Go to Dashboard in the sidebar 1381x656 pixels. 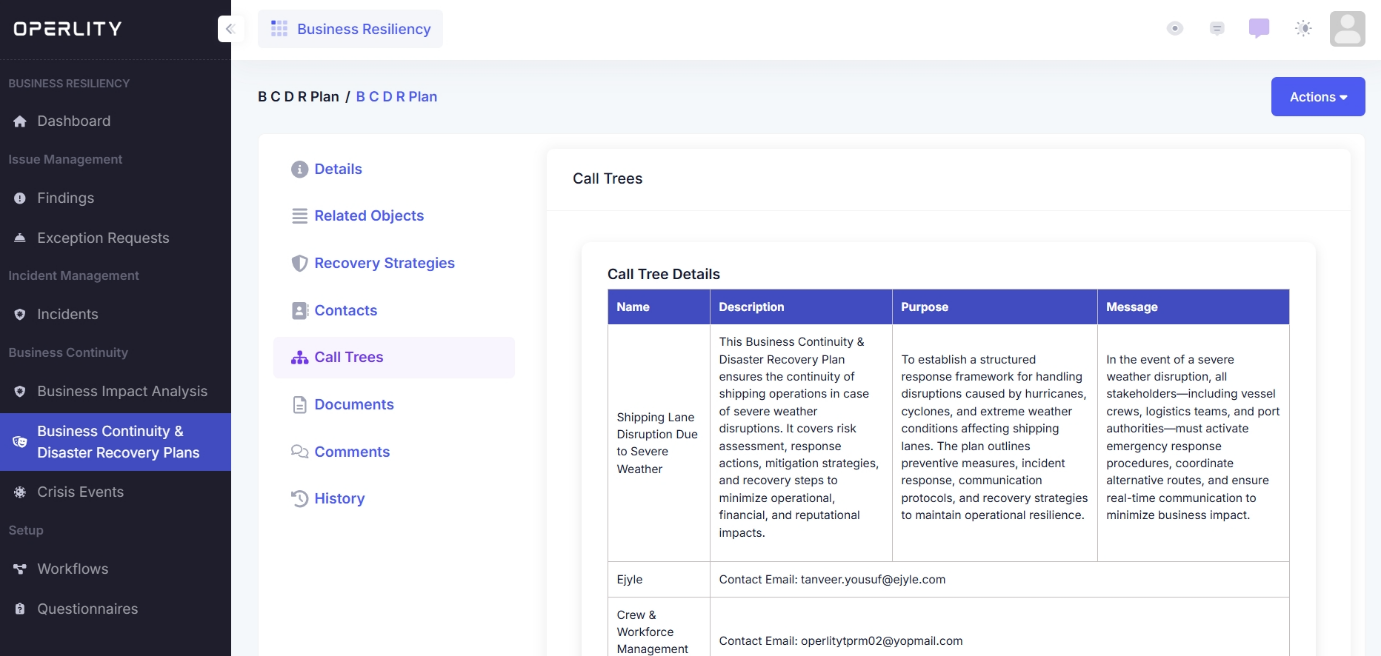(x=73, y=121)
